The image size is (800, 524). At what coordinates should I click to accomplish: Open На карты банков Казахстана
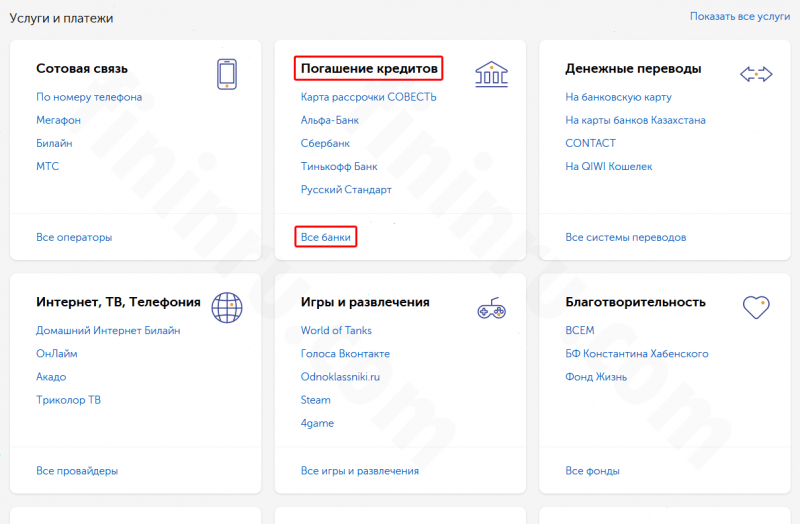[635, 120]
